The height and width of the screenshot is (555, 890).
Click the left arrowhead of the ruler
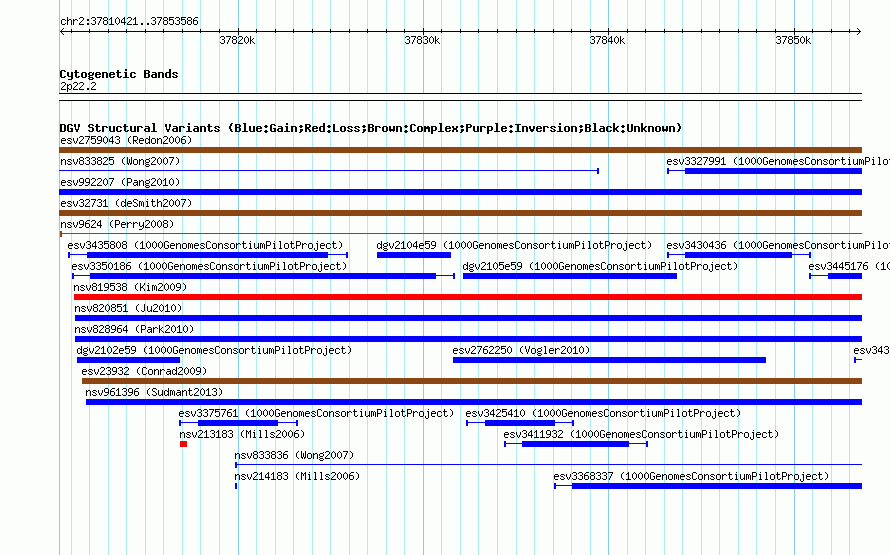(x=62, y=31)
